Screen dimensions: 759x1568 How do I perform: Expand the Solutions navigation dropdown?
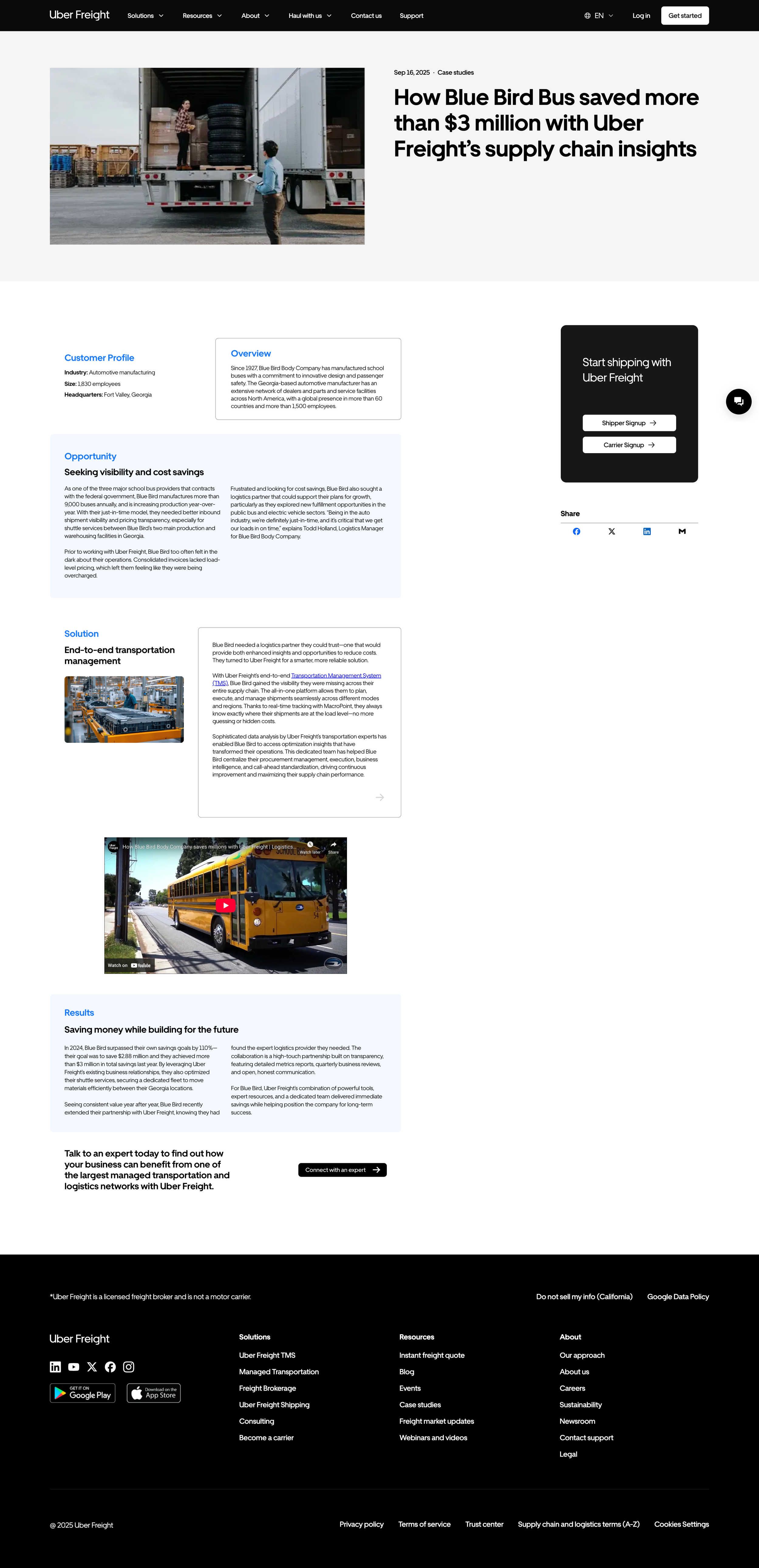[145, 16]
